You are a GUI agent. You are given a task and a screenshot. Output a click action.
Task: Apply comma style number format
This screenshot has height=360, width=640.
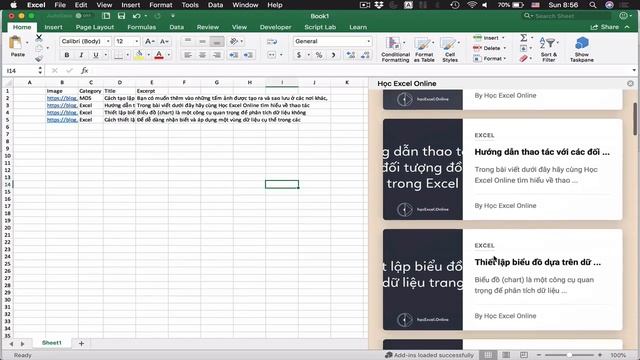click(333, 55)
